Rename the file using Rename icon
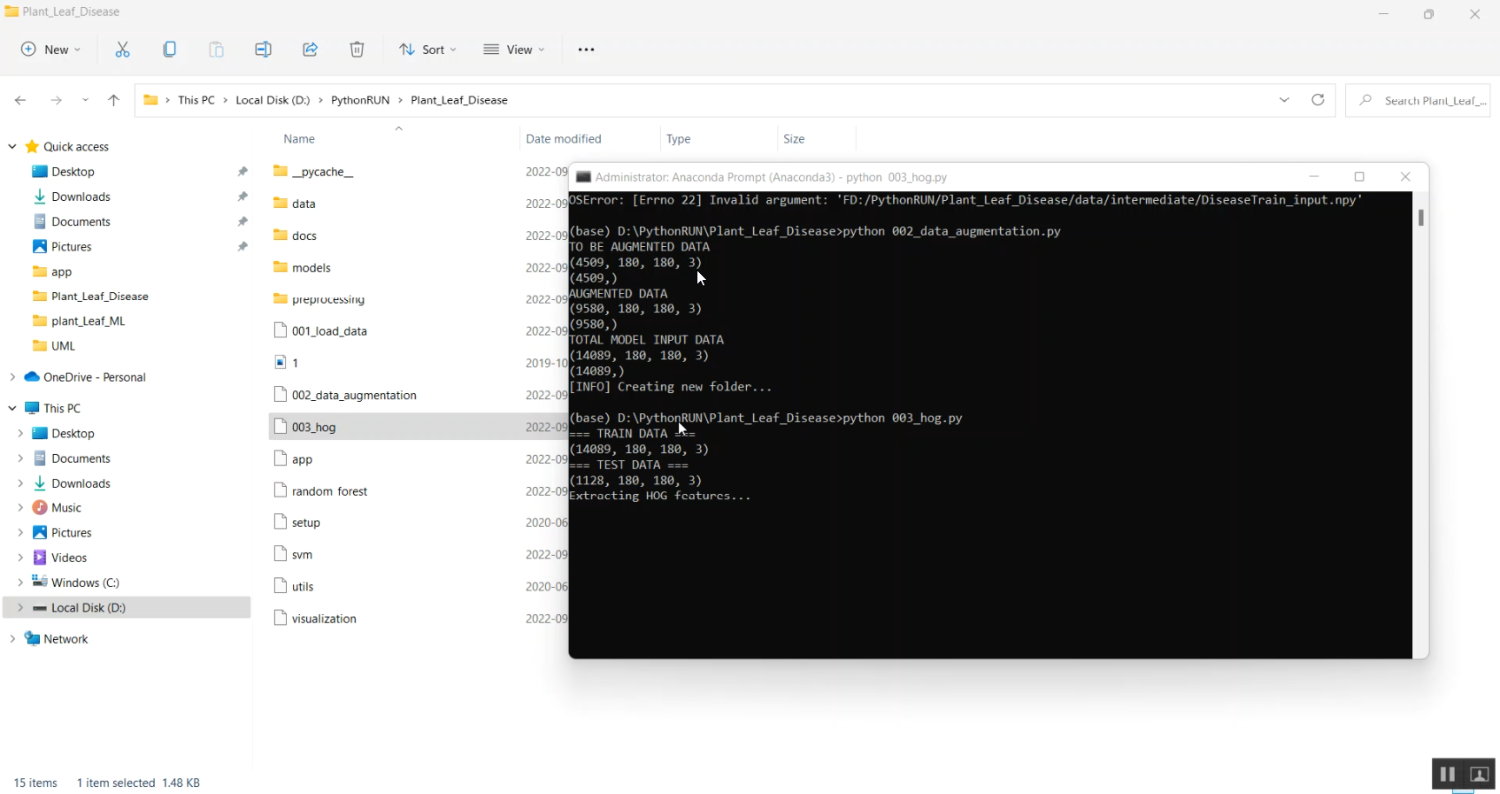Image resolution: width=1500 pixels, height=794 pixels. point(263,49)
